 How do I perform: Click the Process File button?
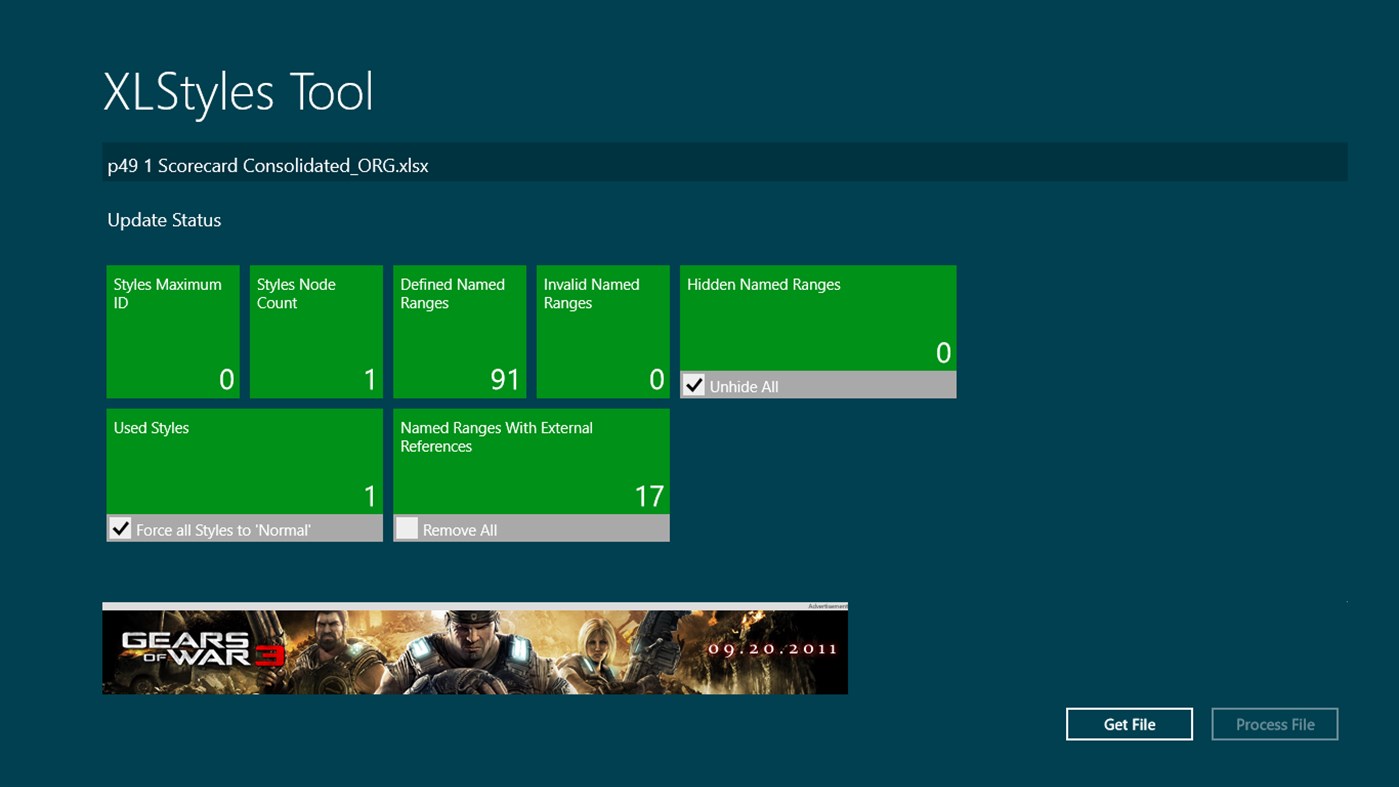1274,724
